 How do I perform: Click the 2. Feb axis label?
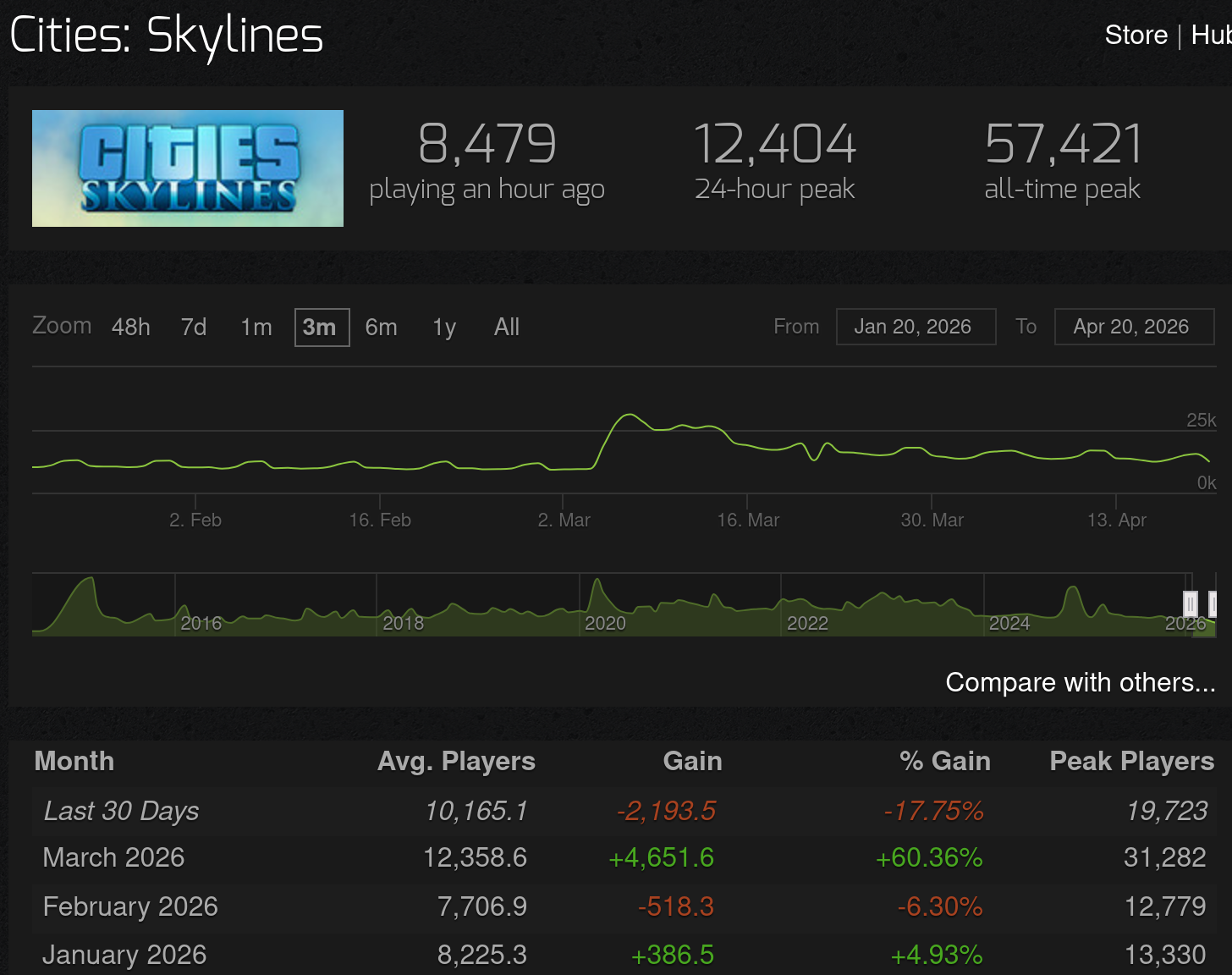click(195, 520)
